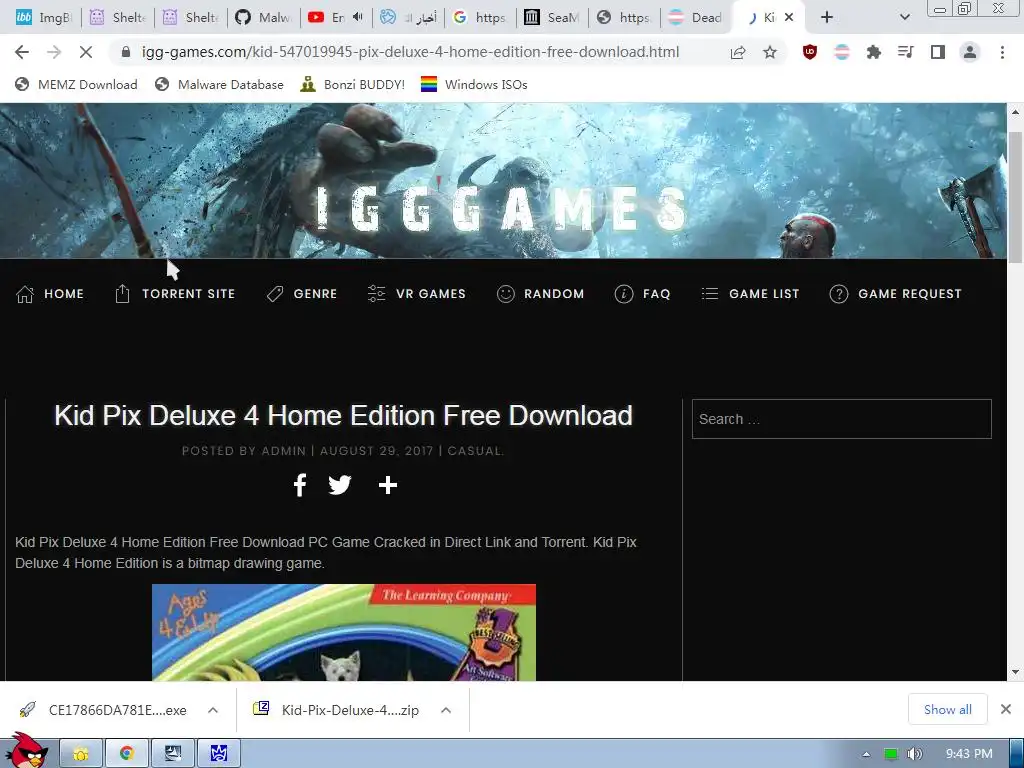Click the 9:43 PM clock
Image resolution: width=1024 pixels, height=768 pixels.
(969, 754)
